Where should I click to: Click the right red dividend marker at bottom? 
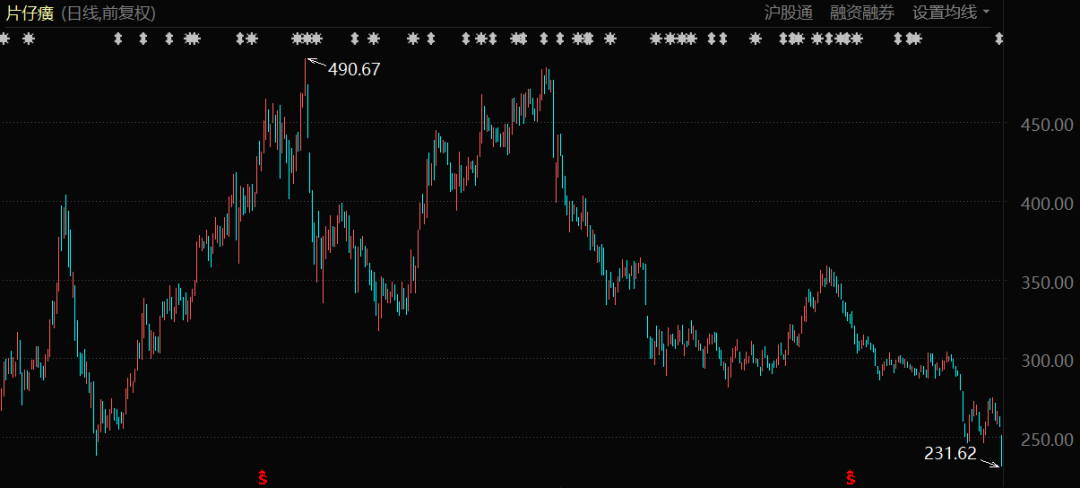[x=851, y=477]
